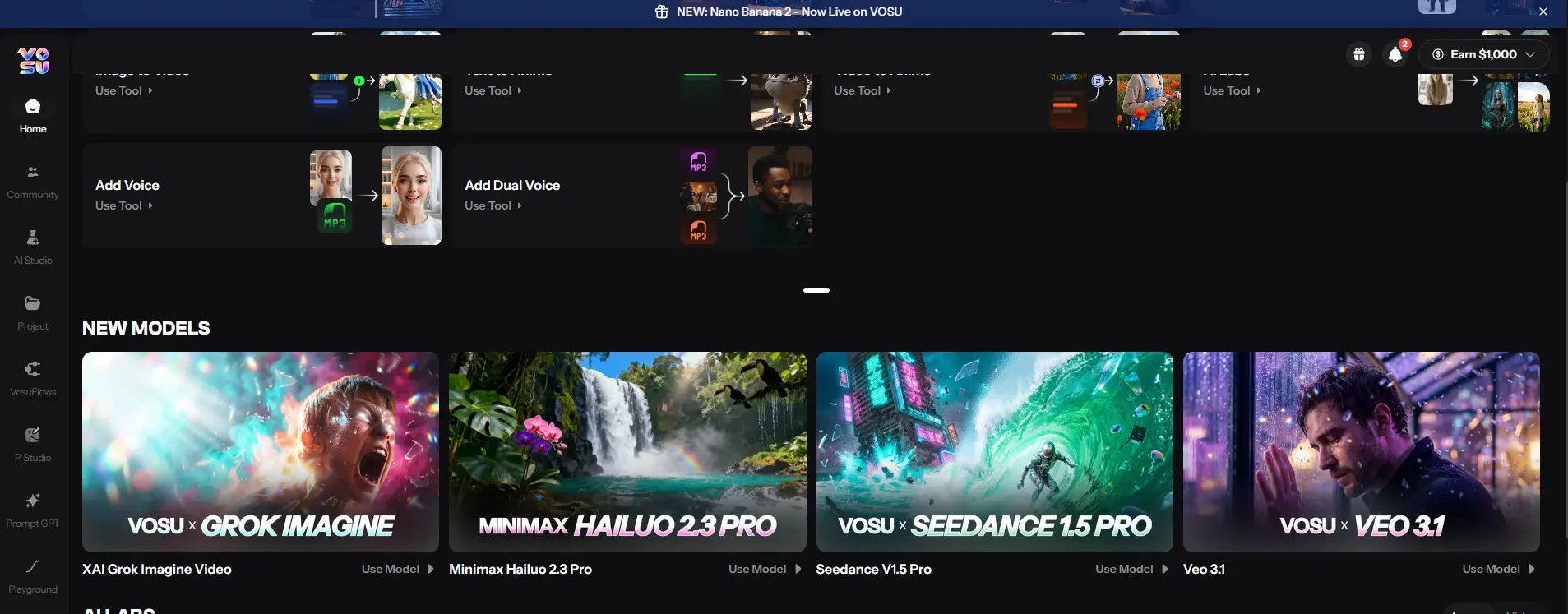Viewport: 1568px width, 614px height.
Task: Expand the Earn $1,000 dropdown
Action: coord(1484,54)
